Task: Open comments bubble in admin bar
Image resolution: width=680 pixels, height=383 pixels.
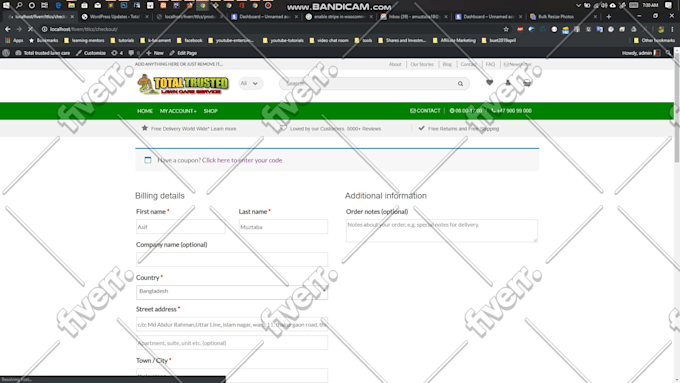Action: click(x=134, y=53)
